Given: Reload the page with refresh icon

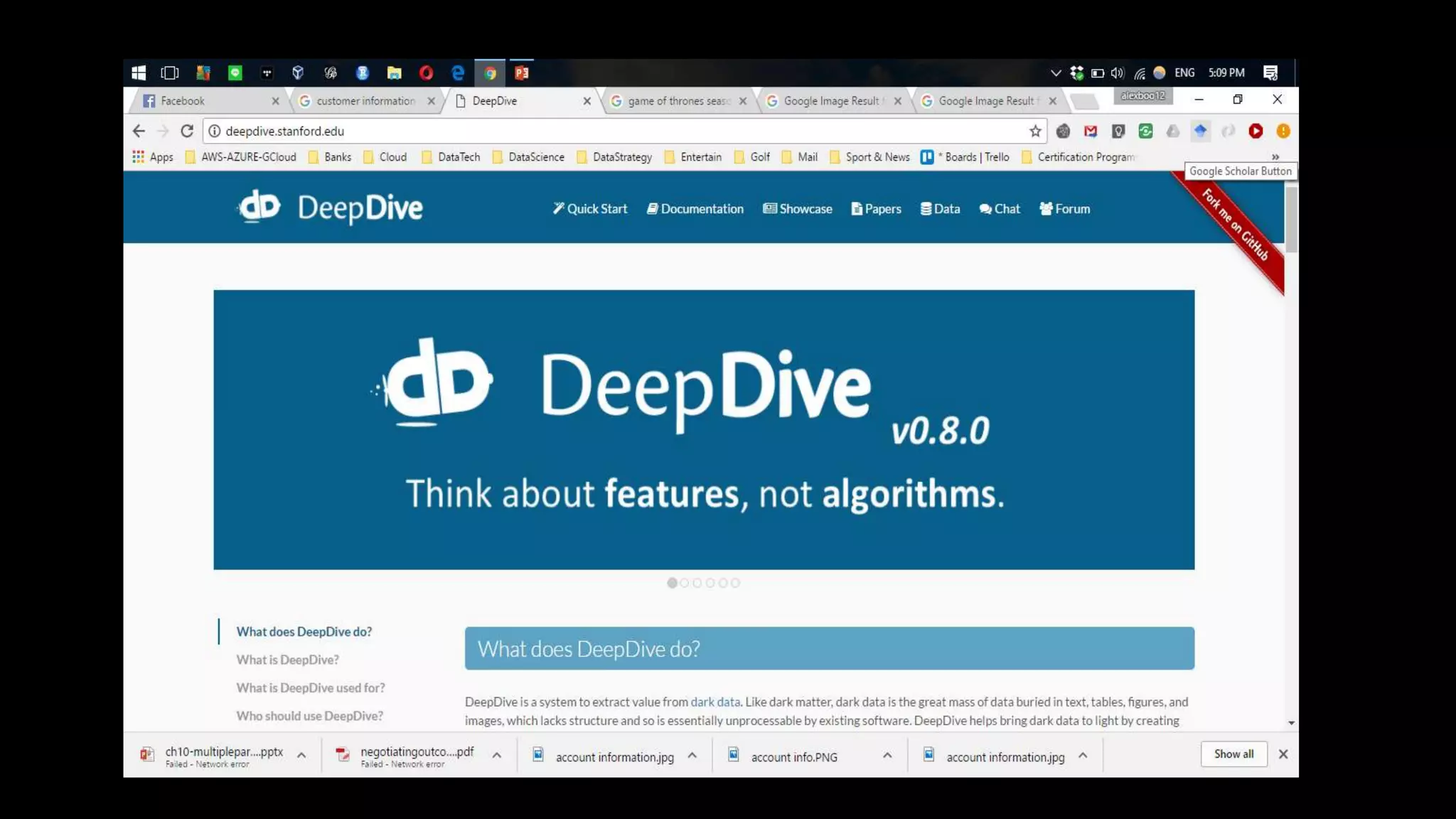Looking at the screenshot, I should click(187, 131).
